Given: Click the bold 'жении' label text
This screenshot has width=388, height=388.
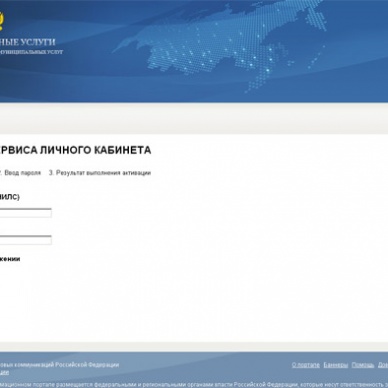Looking at the screenshot, I should (x=10, y=259).
